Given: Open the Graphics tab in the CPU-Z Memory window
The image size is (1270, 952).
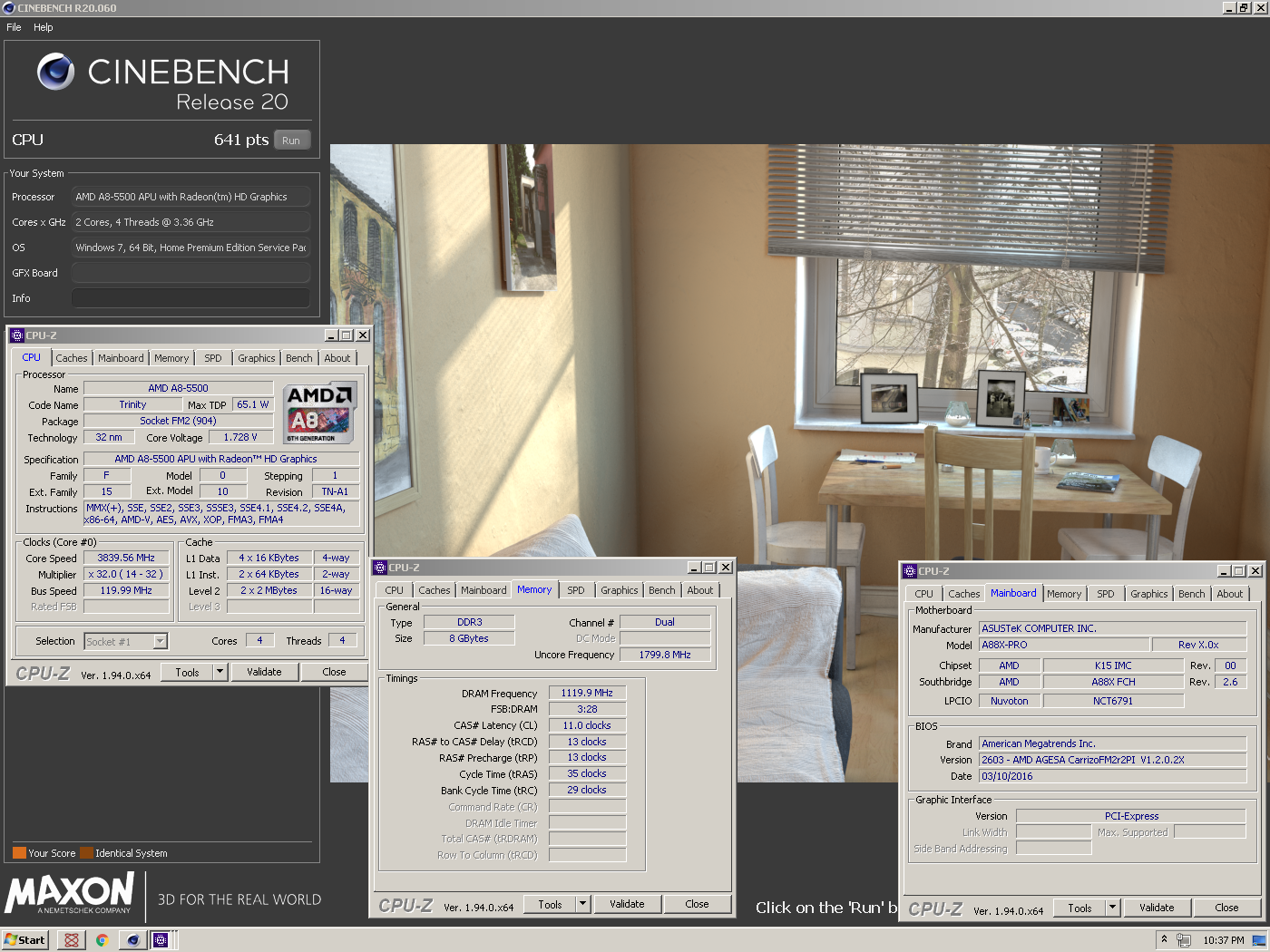Looking at the screenshot, I should (x=620, y=590).
